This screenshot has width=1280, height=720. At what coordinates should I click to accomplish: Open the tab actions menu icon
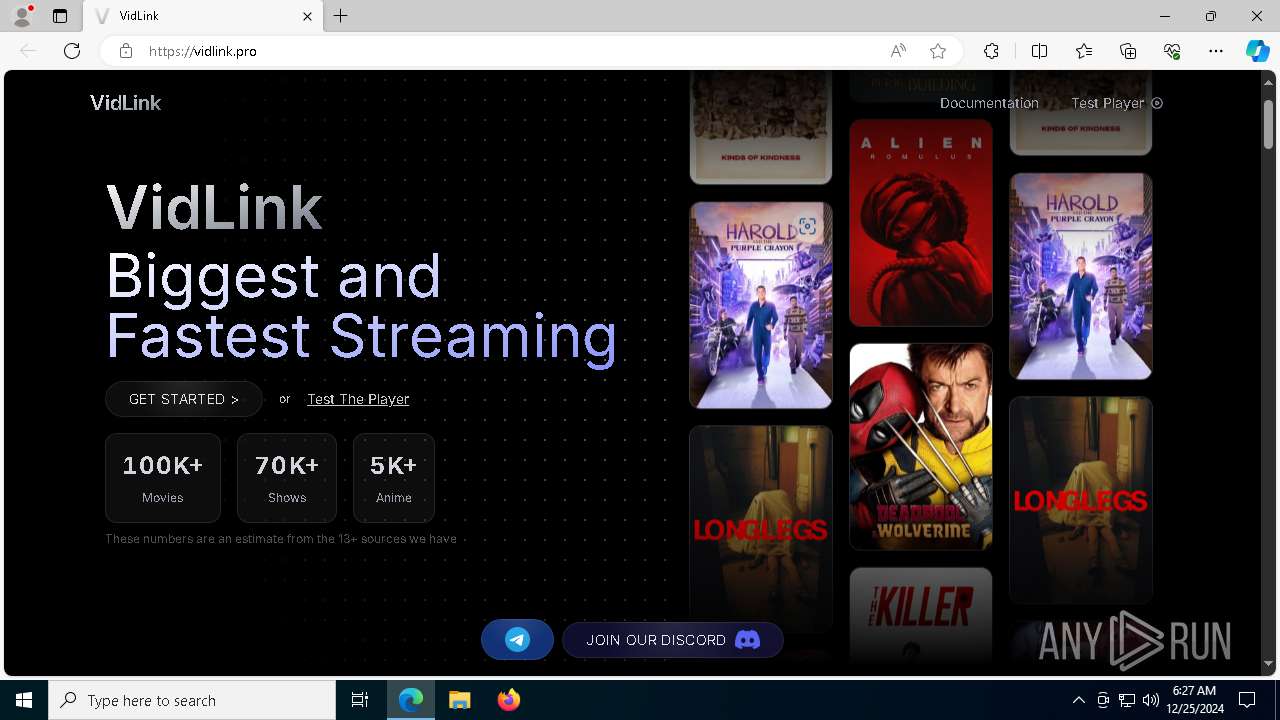tap(60, 16)
